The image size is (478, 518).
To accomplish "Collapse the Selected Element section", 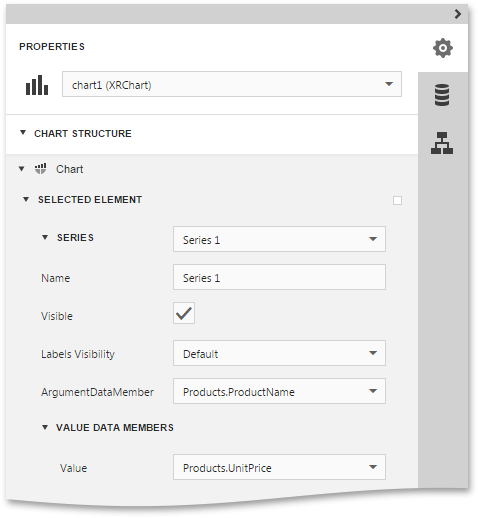I will (26, 199).
